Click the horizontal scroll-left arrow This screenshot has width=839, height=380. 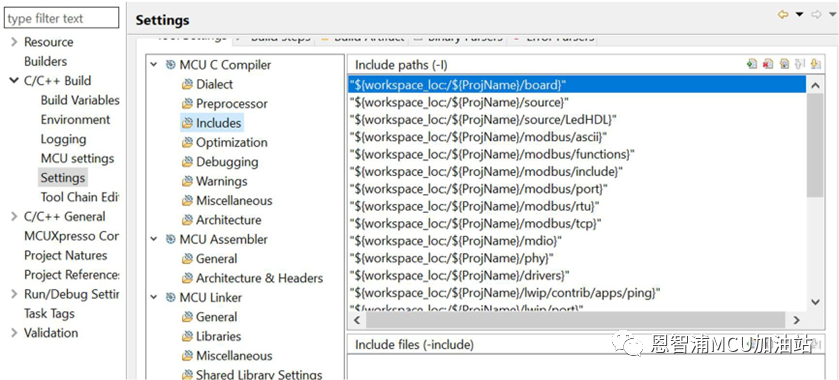click(x=357, y=320)
